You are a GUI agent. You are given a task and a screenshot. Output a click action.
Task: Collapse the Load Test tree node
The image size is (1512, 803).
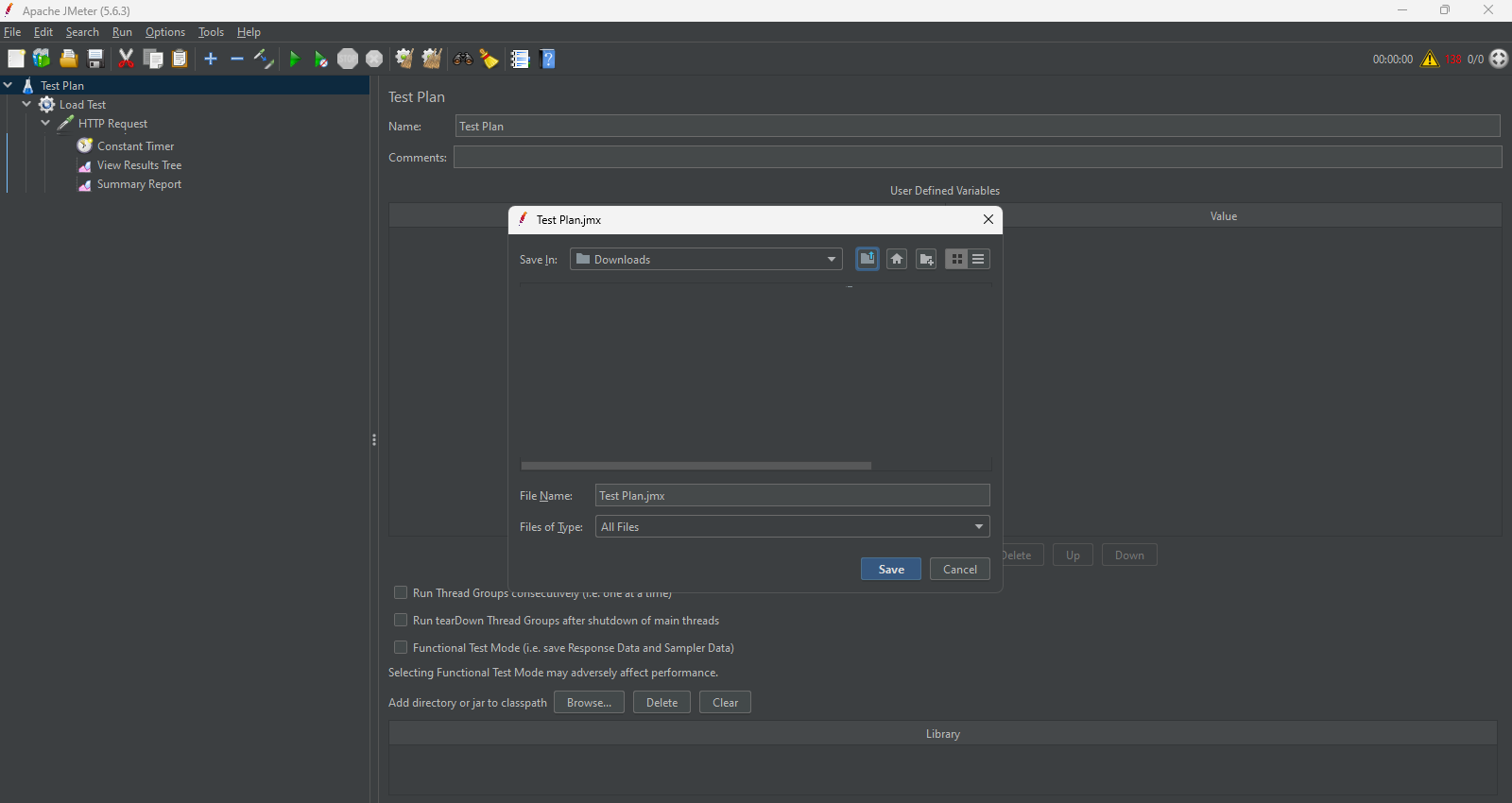26,104
